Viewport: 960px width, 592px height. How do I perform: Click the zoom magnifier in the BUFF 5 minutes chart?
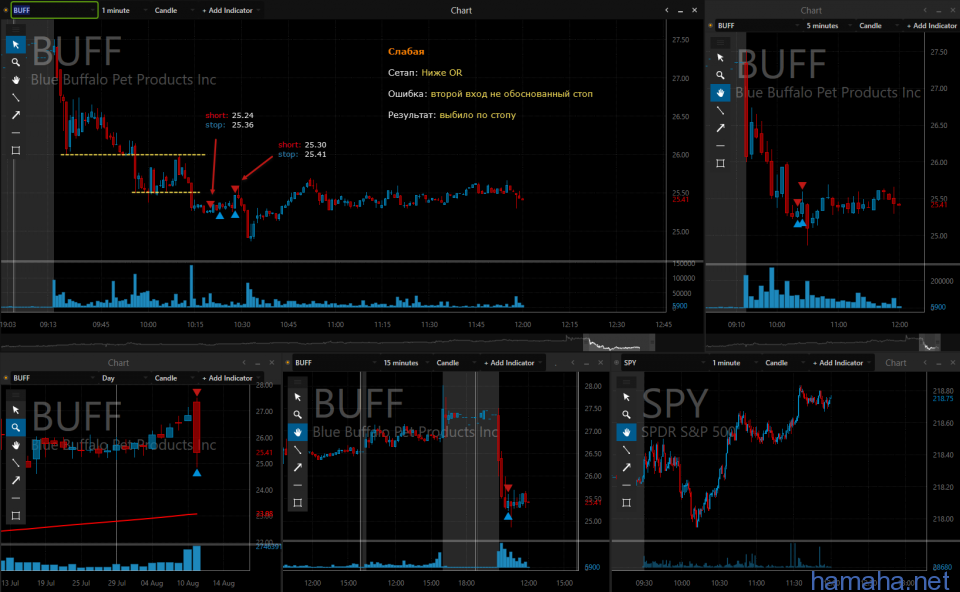(x=720, y=75)
